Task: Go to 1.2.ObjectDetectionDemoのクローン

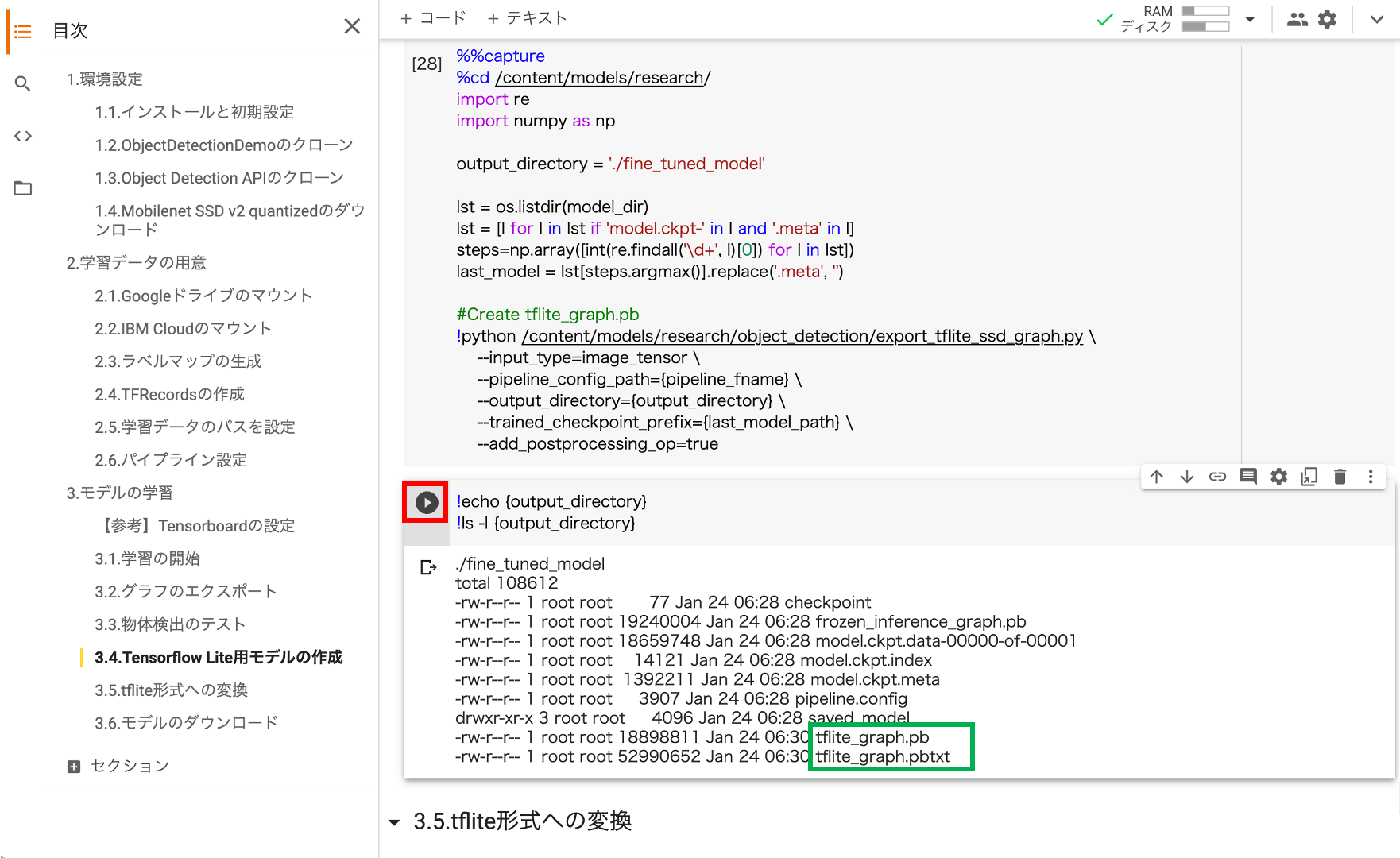Action: 224,145
